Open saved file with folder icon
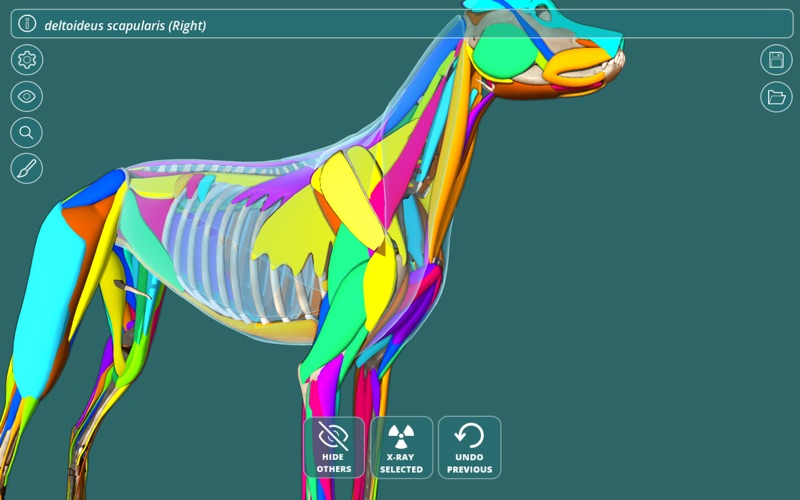The width and height of the screenshot is (800, 500). [x=776, y=96]
